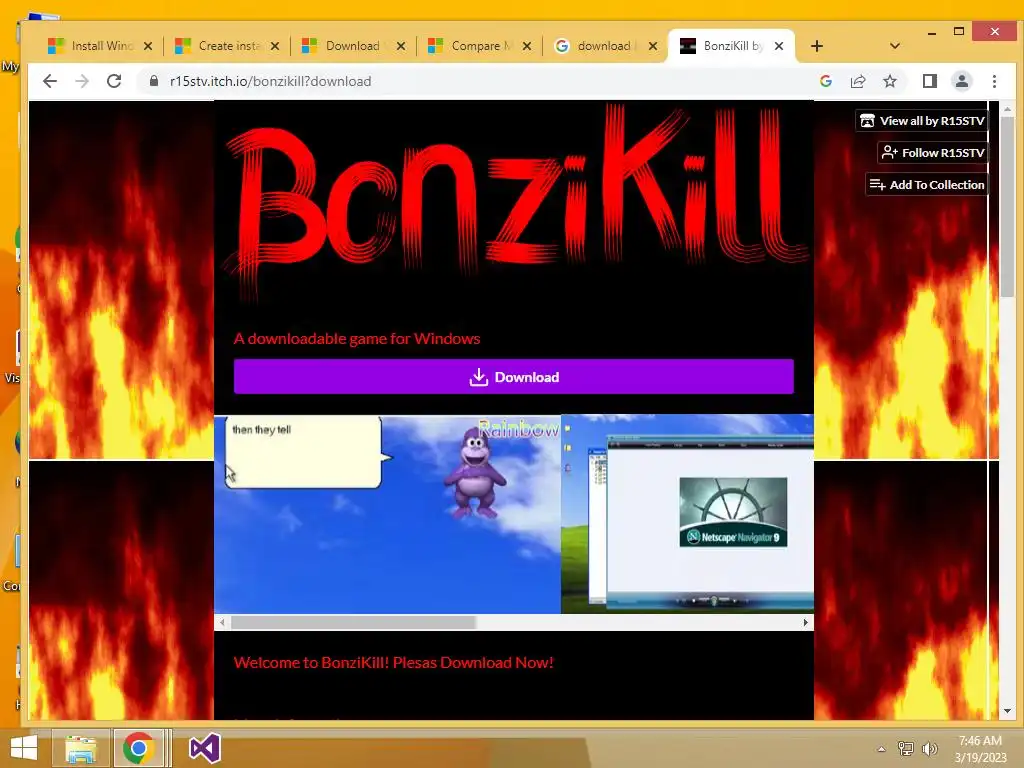Open Visual Studio from taskbar
The height and width of the screenshot is (768, 1024).
tap(204, 748)
